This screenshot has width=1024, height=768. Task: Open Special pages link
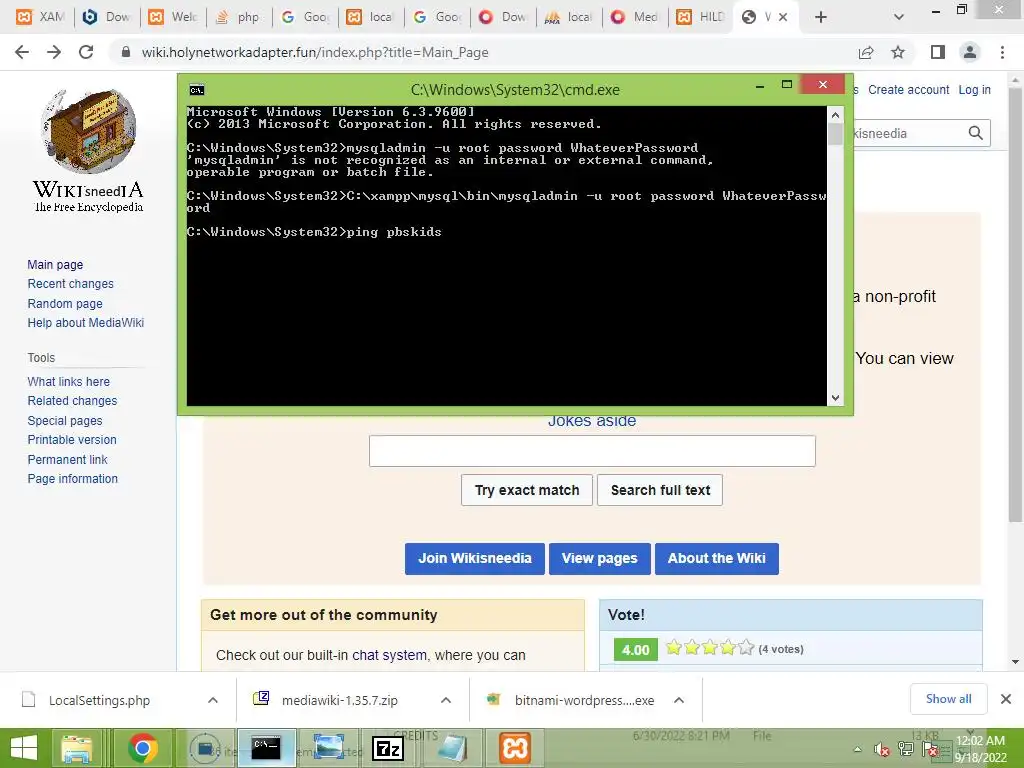(65, 421)
